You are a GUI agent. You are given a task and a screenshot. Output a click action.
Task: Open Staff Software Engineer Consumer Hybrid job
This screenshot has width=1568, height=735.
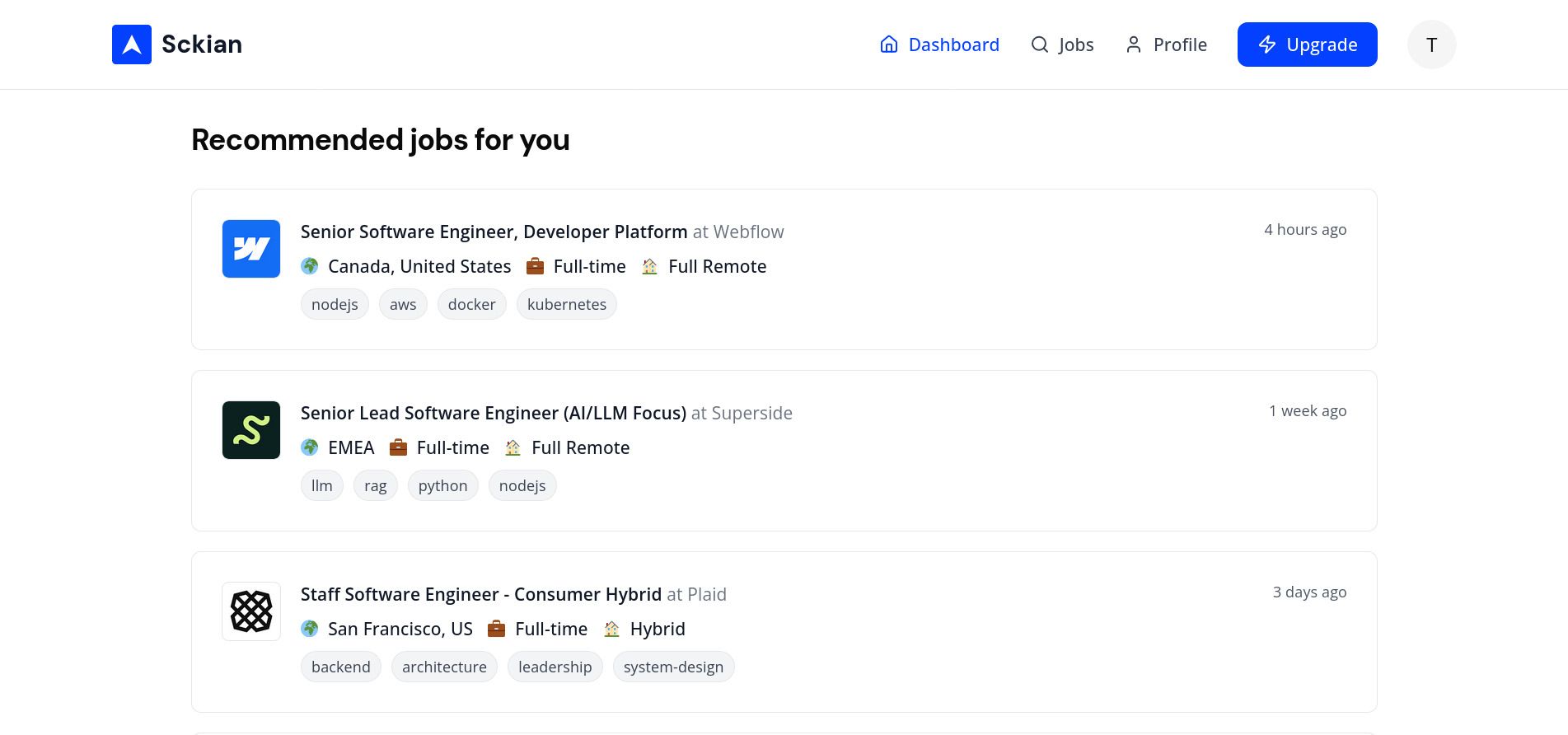point(481,594)
